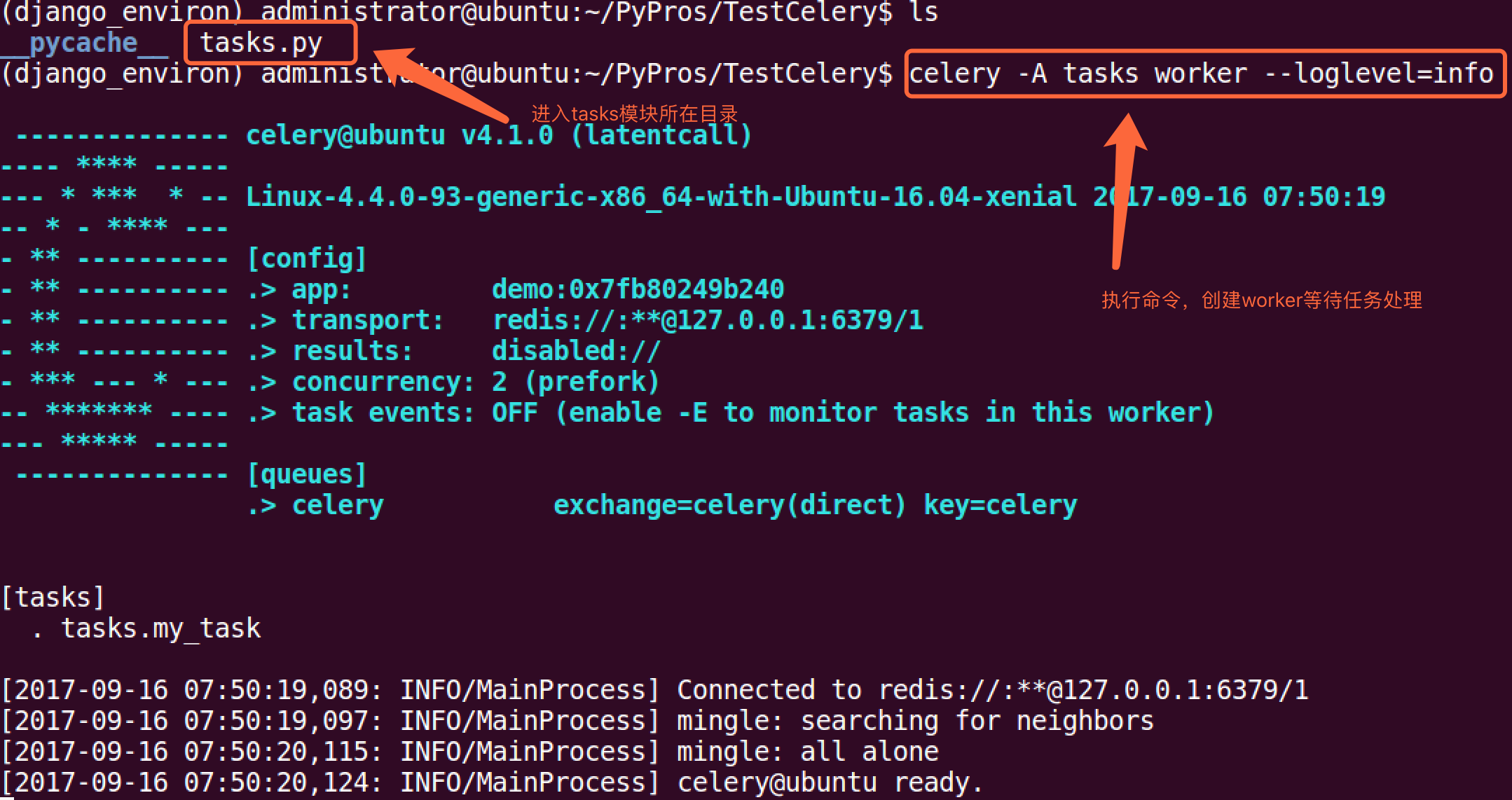The height and width of the screenshot is (800, 1512).
Task: Click the [queues] section header
Action: [307, 474]
